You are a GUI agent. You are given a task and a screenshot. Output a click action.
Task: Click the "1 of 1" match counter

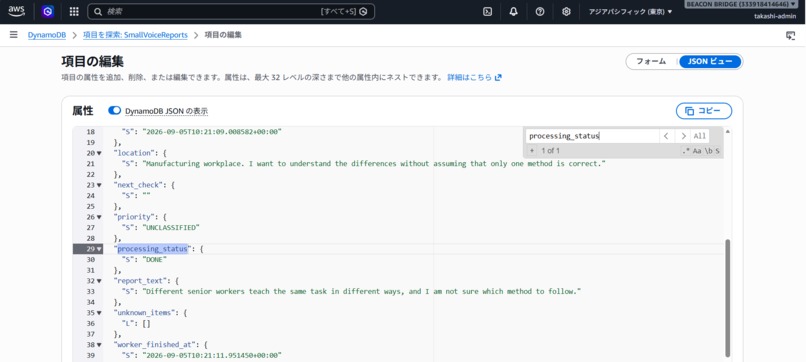550,151
